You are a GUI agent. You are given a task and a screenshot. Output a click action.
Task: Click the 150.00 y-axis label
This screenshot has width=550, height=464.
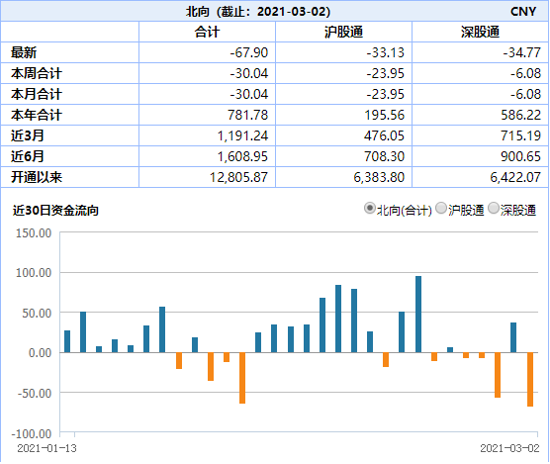[34, 233]
